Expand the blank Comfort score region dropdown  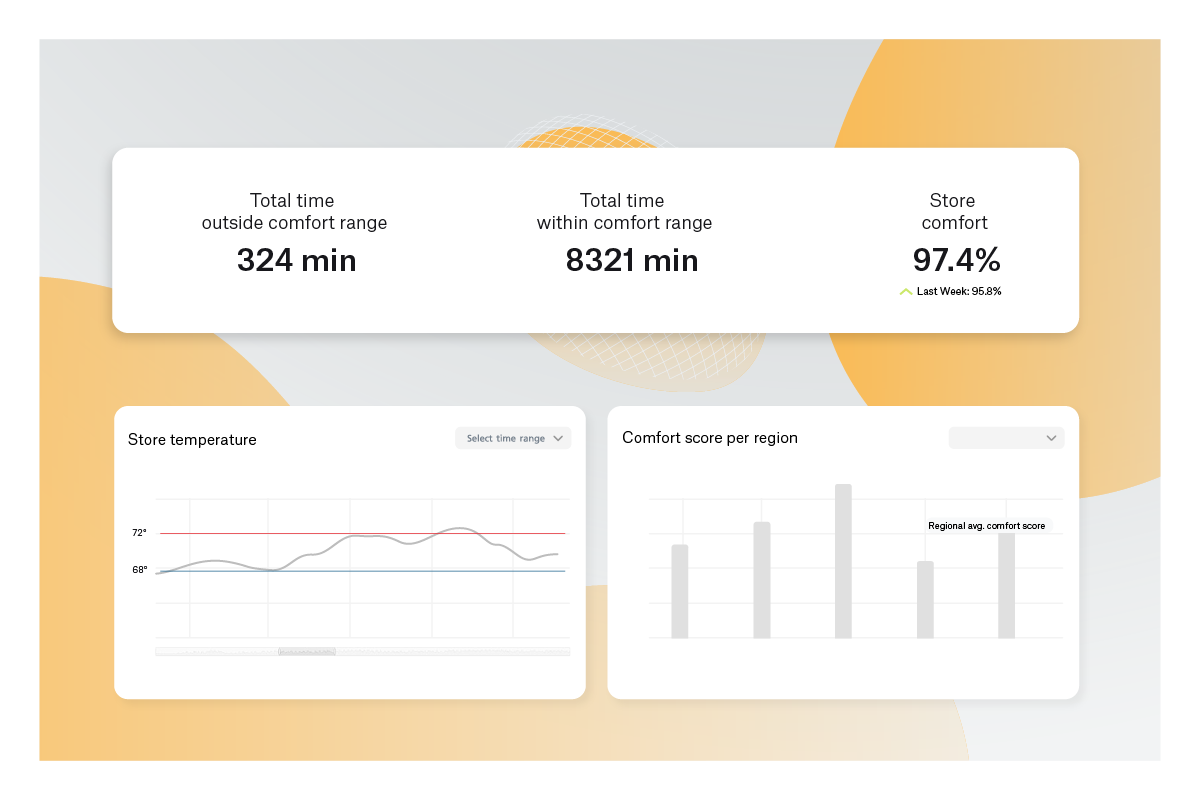coord(1005,438)
